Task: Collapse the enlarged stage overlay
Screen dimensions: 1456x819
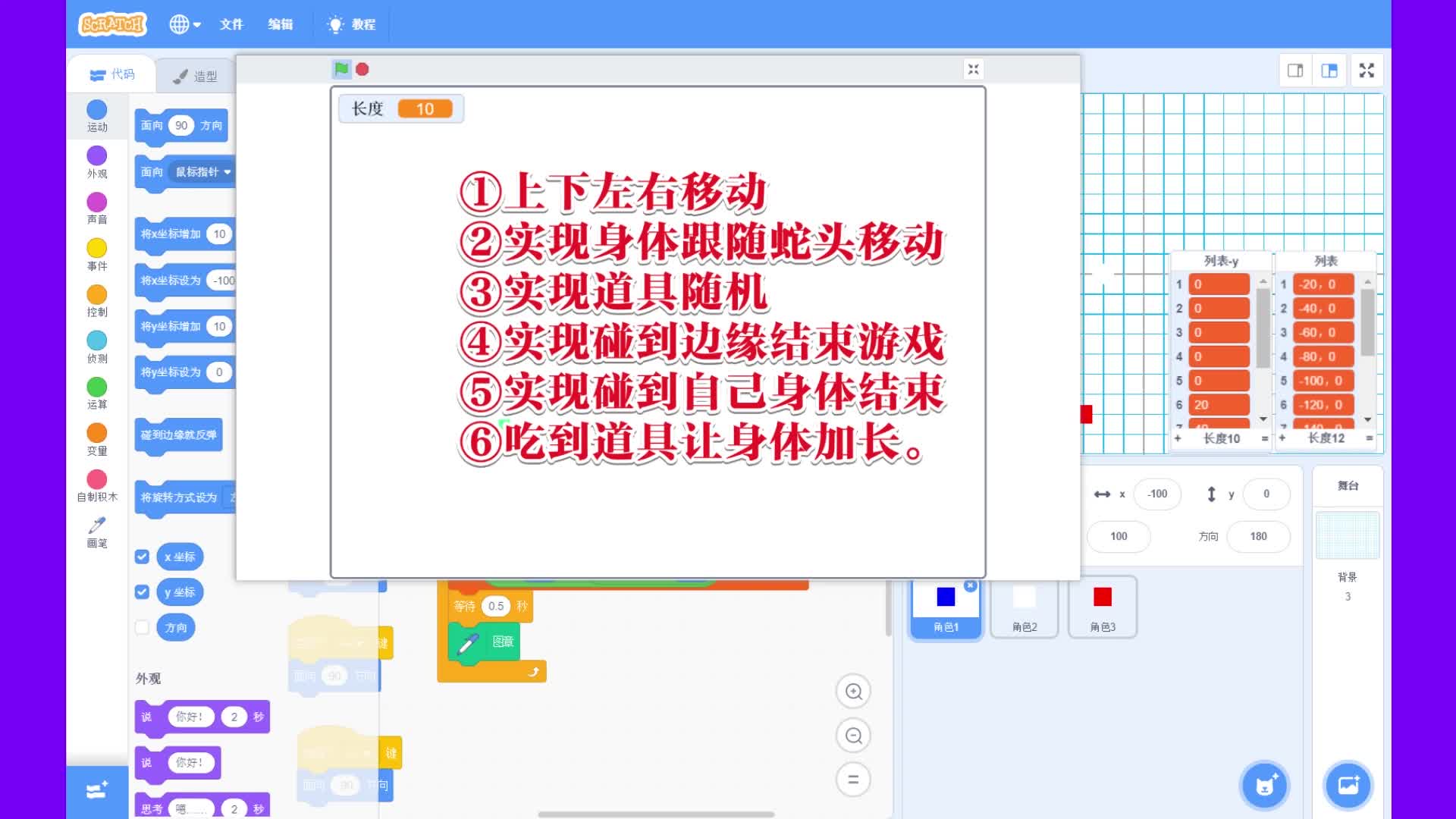Action: [x=973, y=69]
